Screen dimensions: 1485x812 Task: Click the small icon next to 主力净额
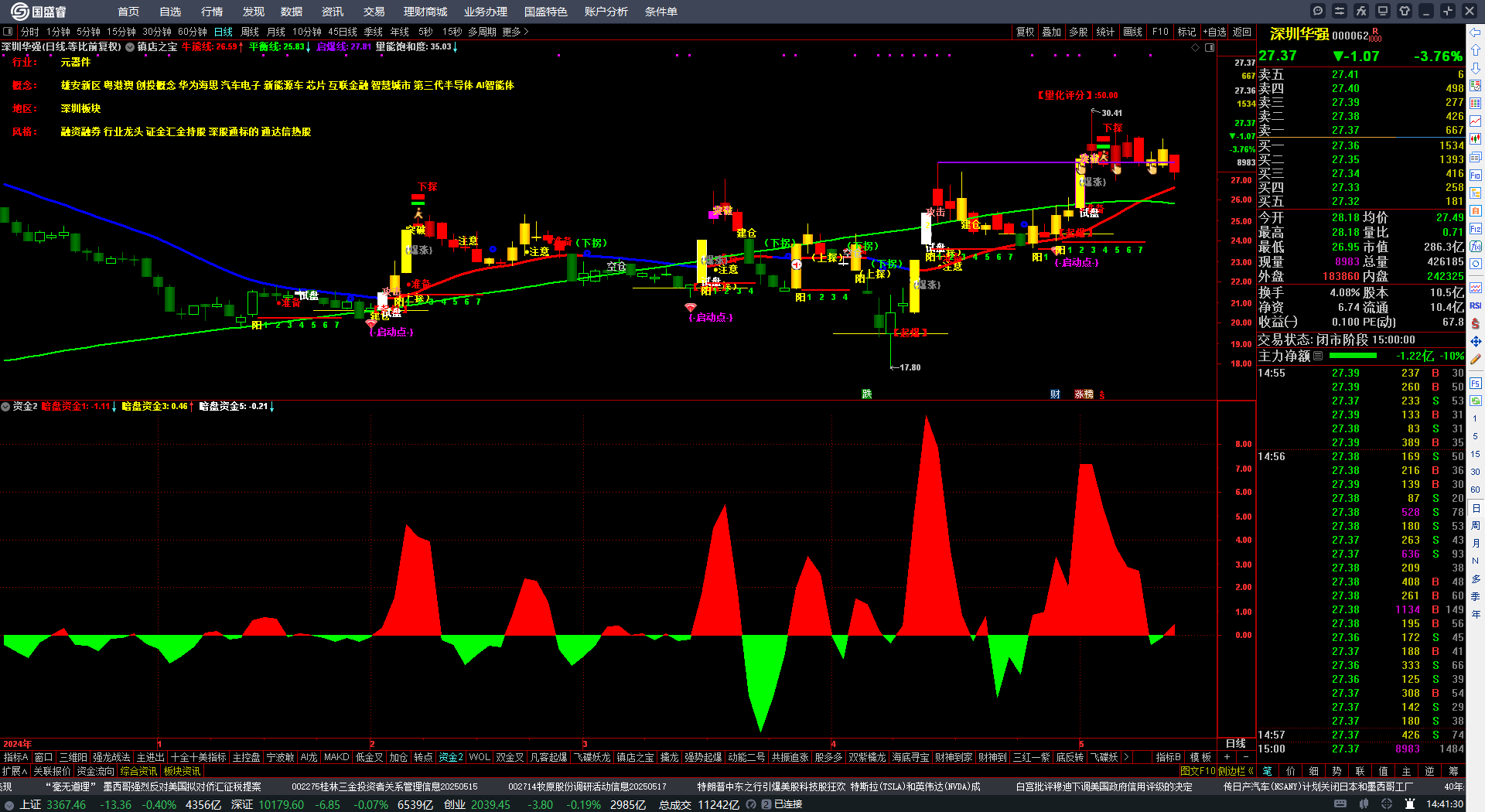(1319, 356)
